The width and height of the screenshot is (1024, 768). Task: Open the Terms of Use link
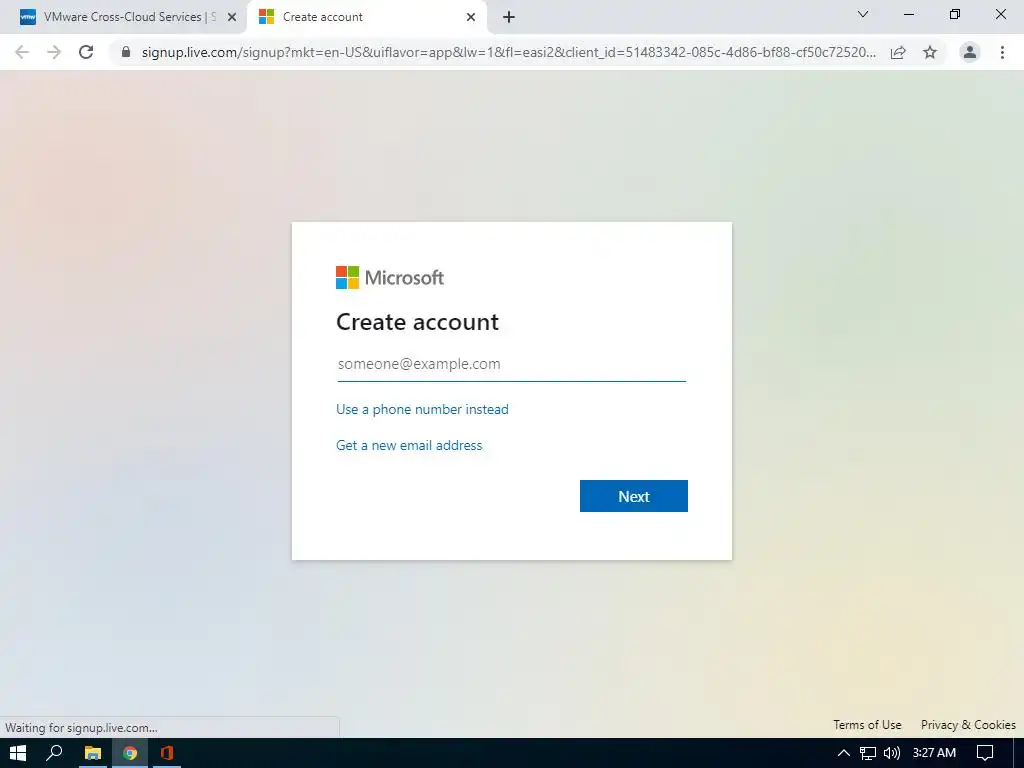[867, 725]
